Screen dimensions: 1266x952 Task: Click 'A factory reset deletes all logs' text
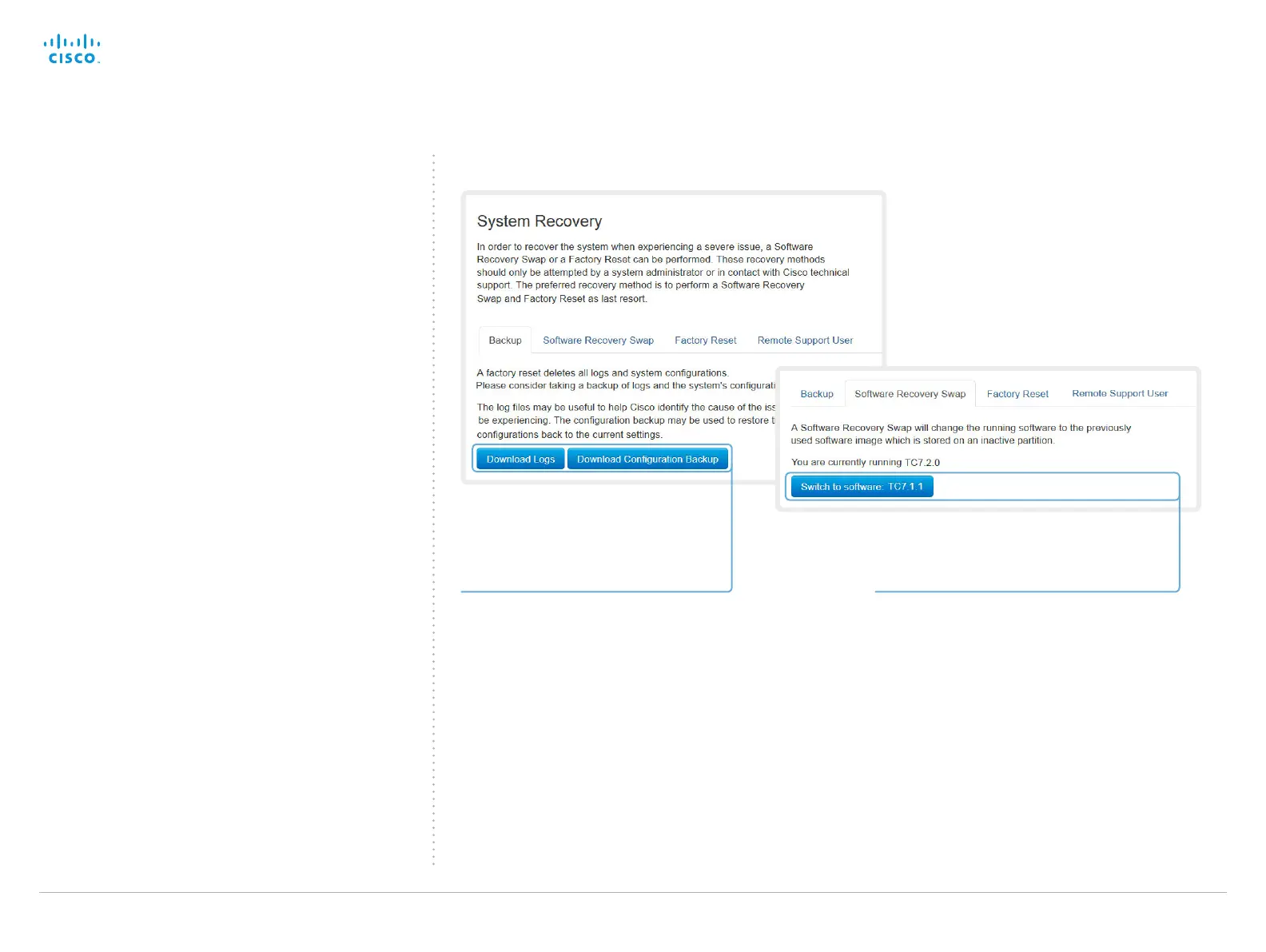[603, 373]
